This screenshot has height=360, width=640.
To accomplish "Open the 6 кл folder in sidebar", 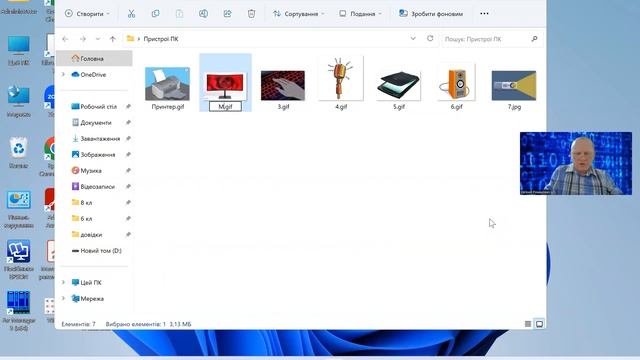I will tap(82, 218).
